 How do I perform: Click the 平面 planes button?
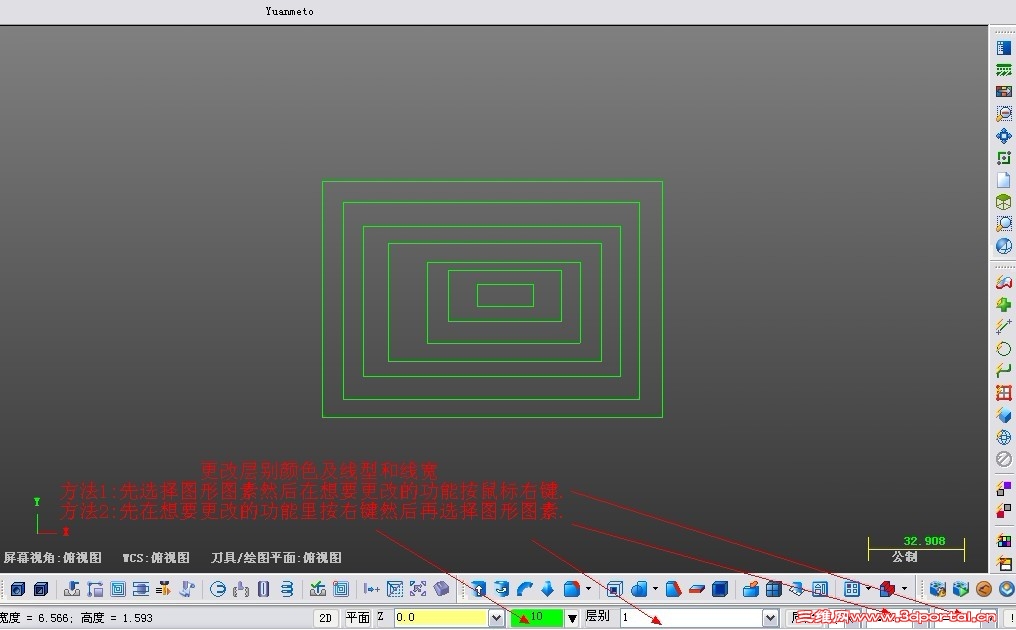[357, 618]
